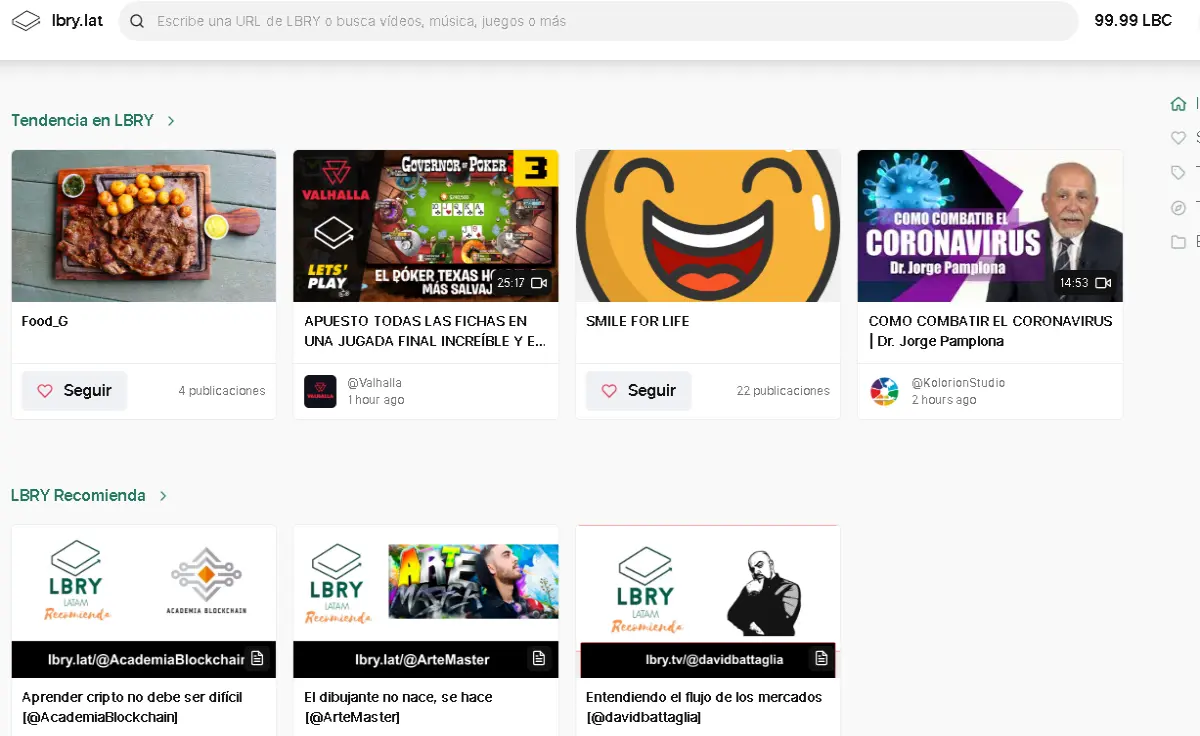Click the 1 hour ago timestamp
Image resolution: width=1200 pixels, height=736 pixels.
(x=376, y=400)
